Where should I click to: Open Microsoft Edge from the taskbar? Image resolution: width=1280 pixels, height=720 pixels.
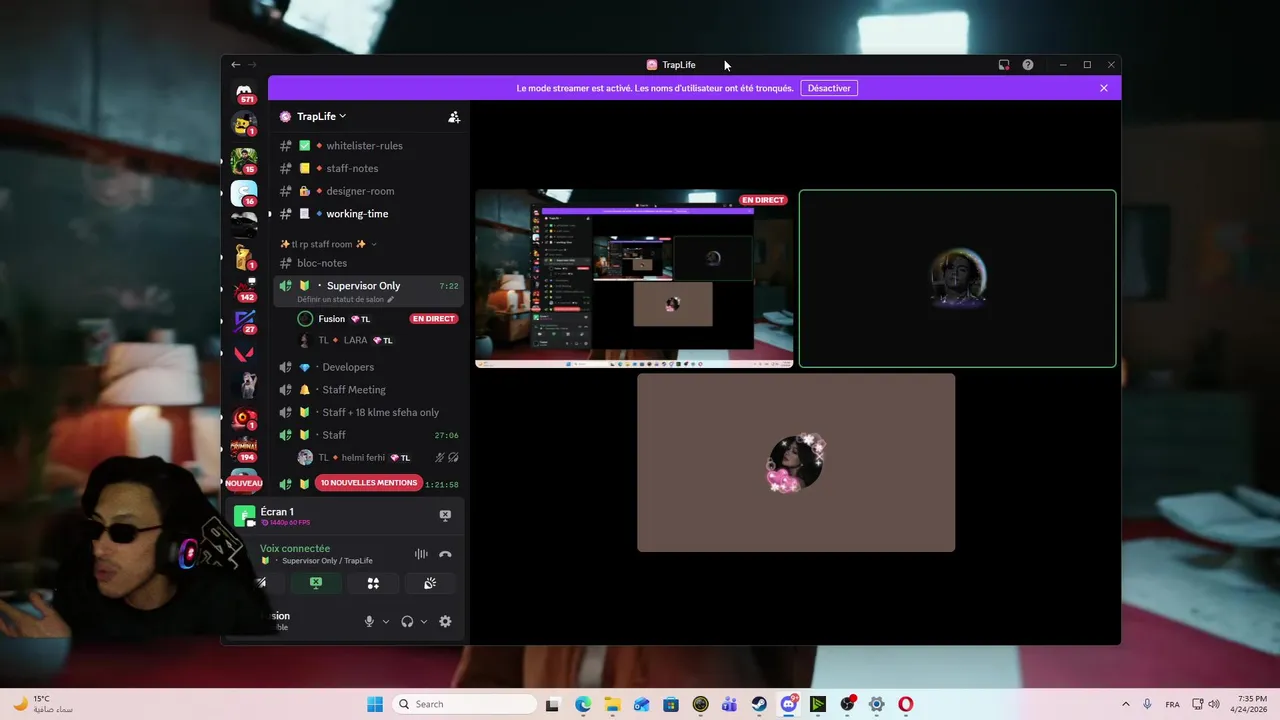[x=583, y=704]
